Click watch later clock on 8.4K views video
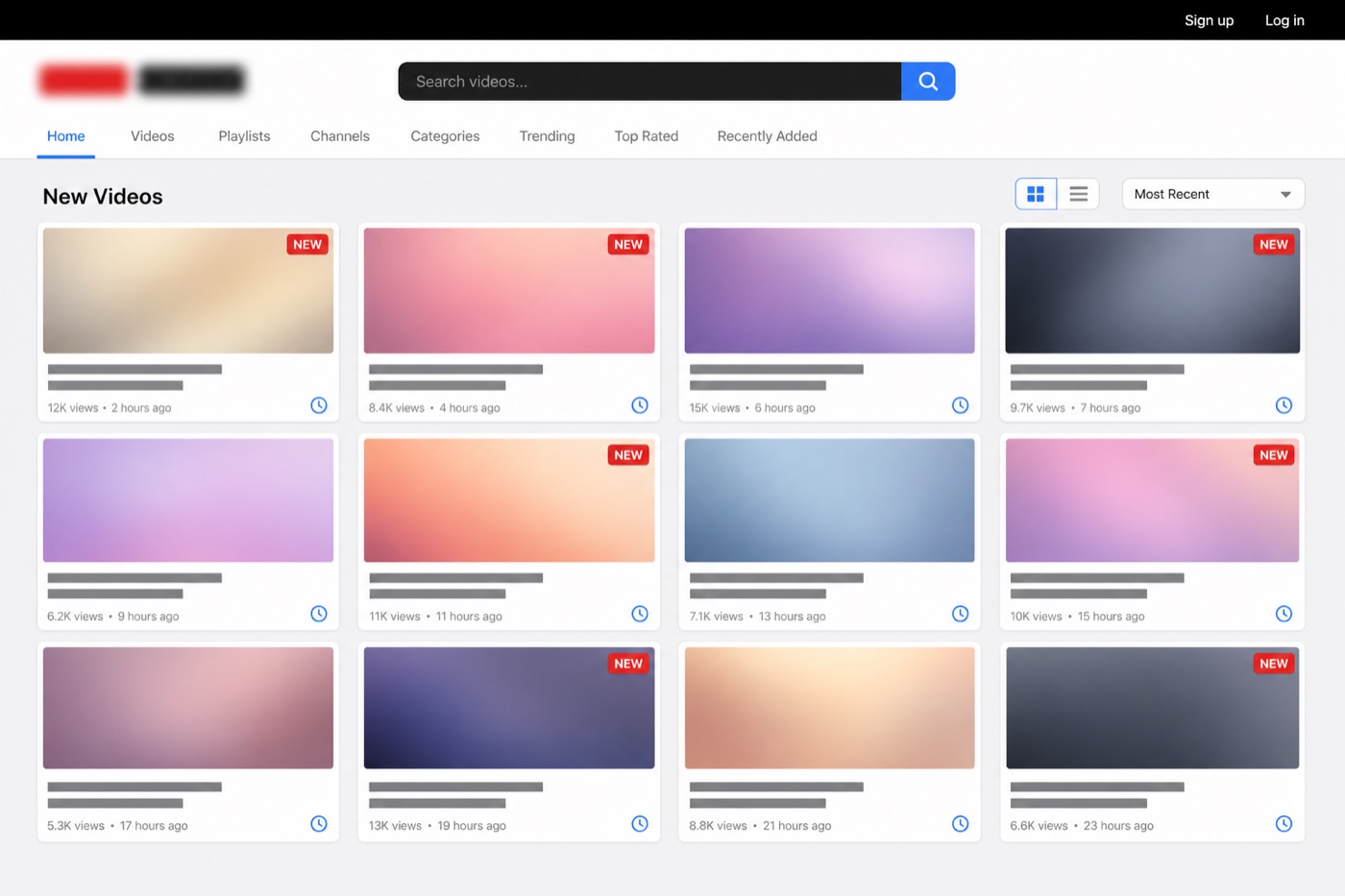This screenshot has height=896, width=1345. [x=640, y=405]
